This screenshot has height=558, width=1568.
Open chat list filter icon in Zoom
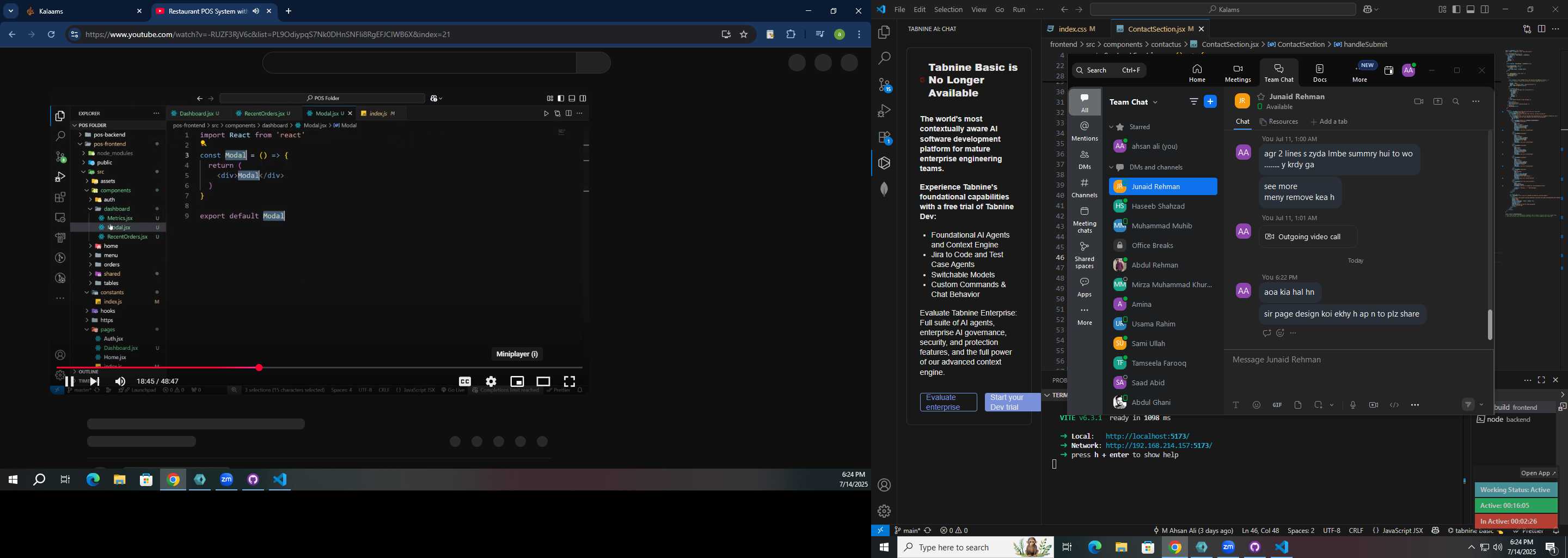(x=1193, y=102)
